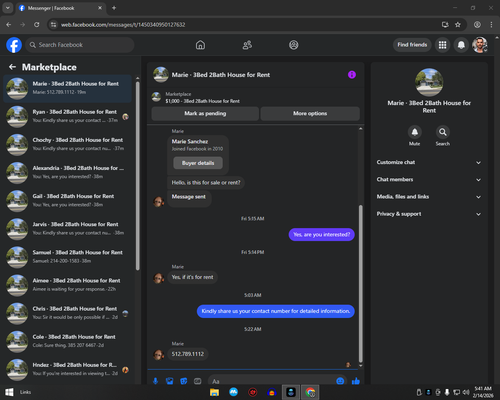Open Marie's conversation in the chat list
This screenshot has height=400, width=500.
pos(68,88)
